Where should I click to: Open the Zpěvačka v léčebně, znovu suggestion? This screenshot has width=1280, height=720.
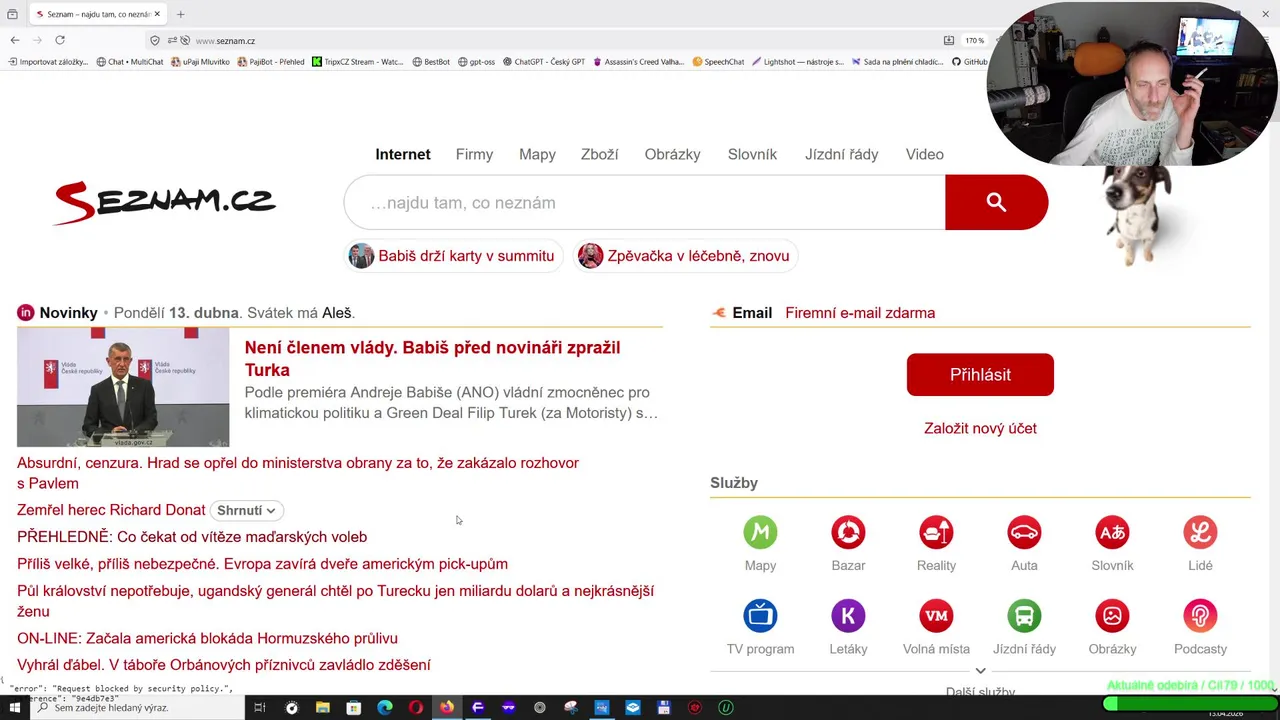tap(685, 256)
